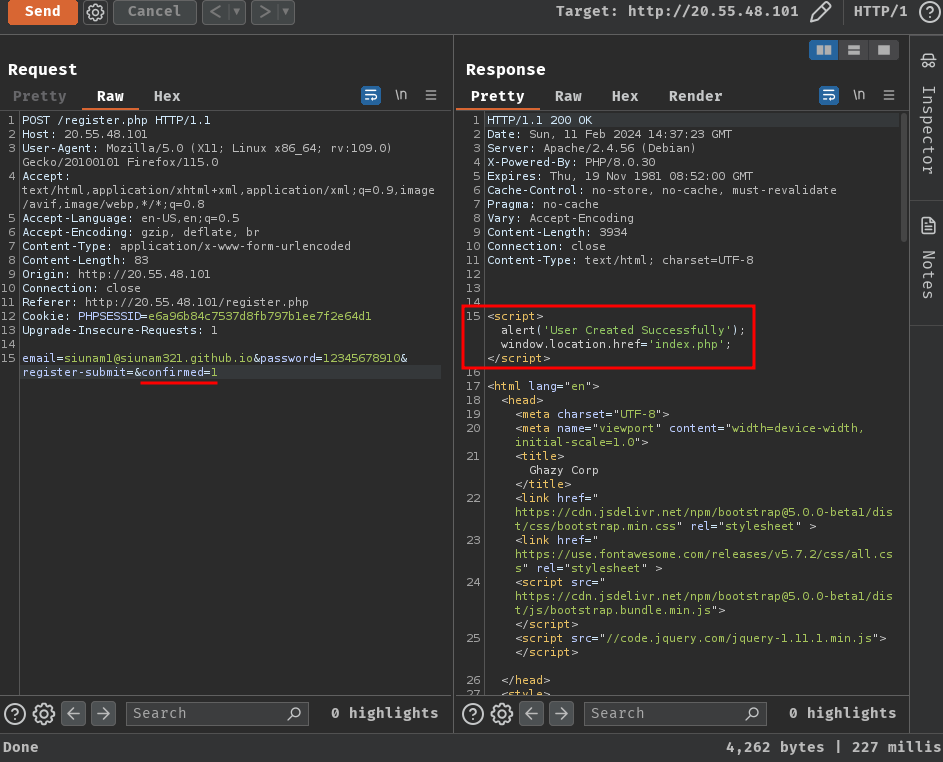
Task: Click the Response vertical scrollbar
Action: click(903, 178)
